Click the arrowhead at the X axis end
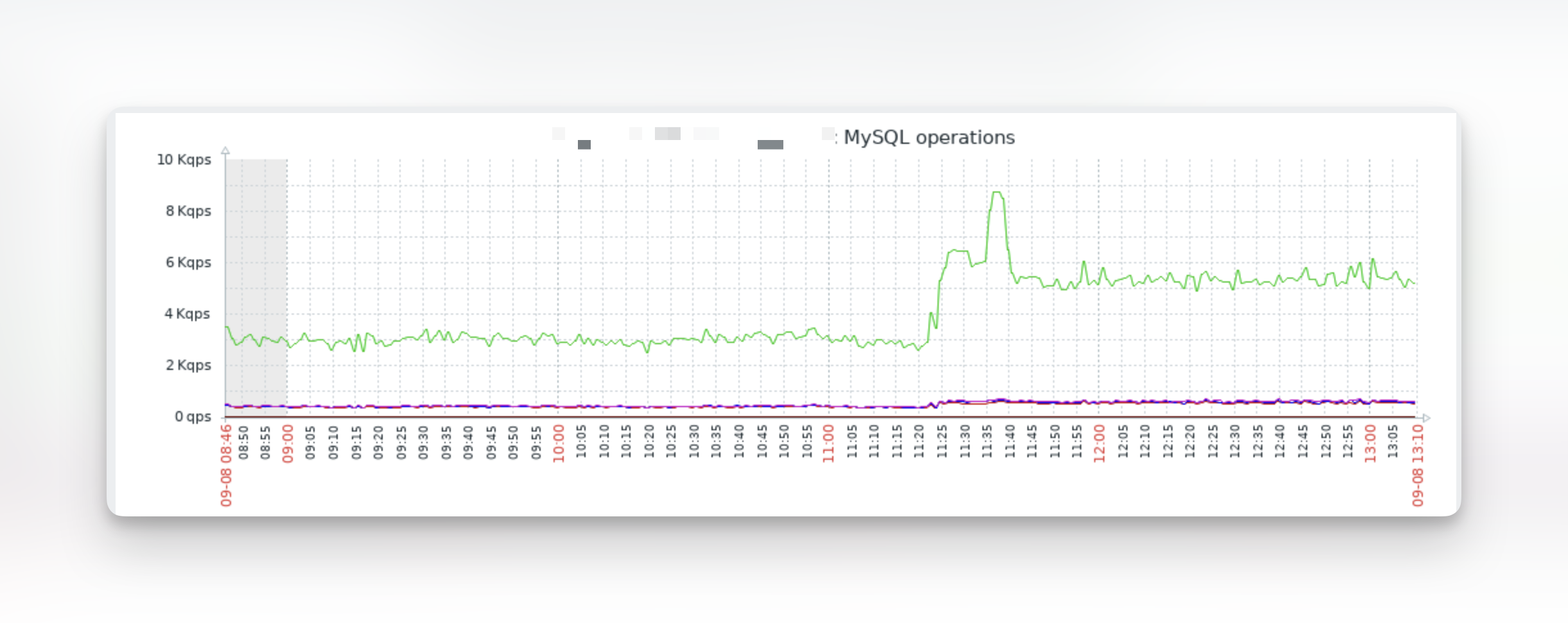 [1425, 418]
